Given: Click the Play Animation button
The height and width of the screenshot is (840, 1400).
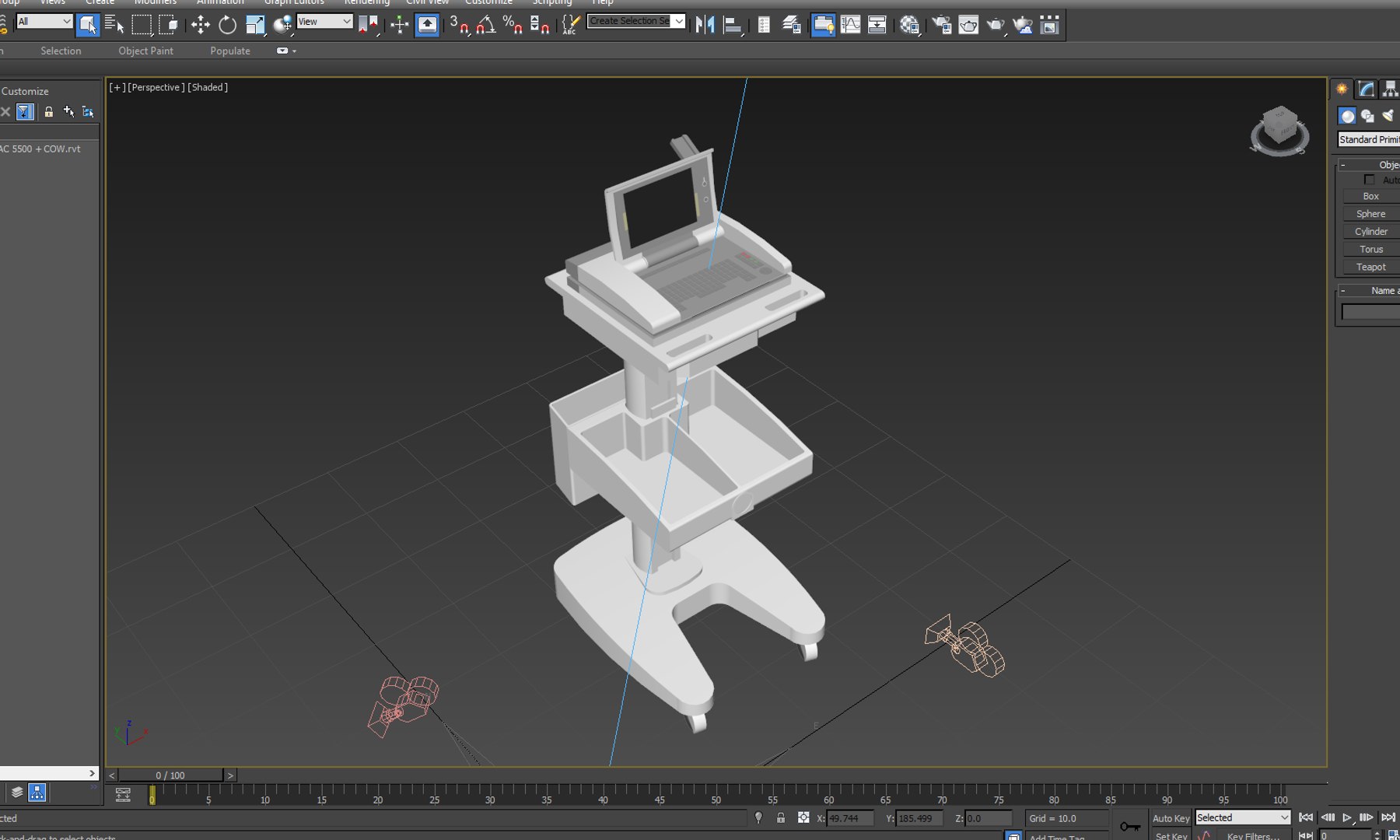Looking at the screenshot, I should coord(1347,817).
